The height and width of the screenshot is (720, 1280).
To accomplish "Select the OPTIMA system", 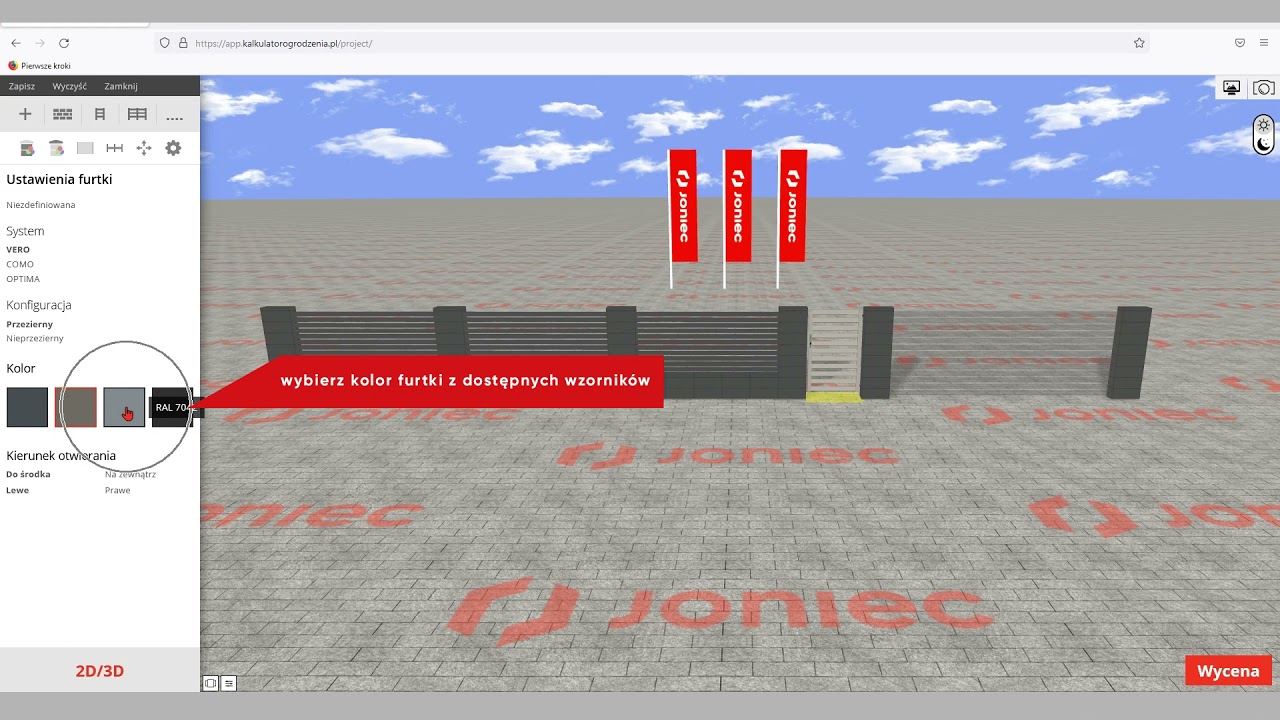I will [x=23, y=279].
